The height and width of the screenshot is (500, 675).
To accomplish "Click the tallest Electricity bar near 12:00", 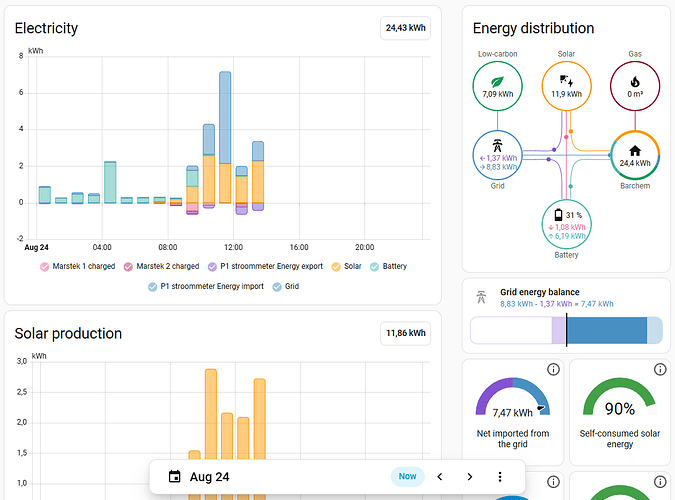I will pyautogui.click(x=225, y=137).
